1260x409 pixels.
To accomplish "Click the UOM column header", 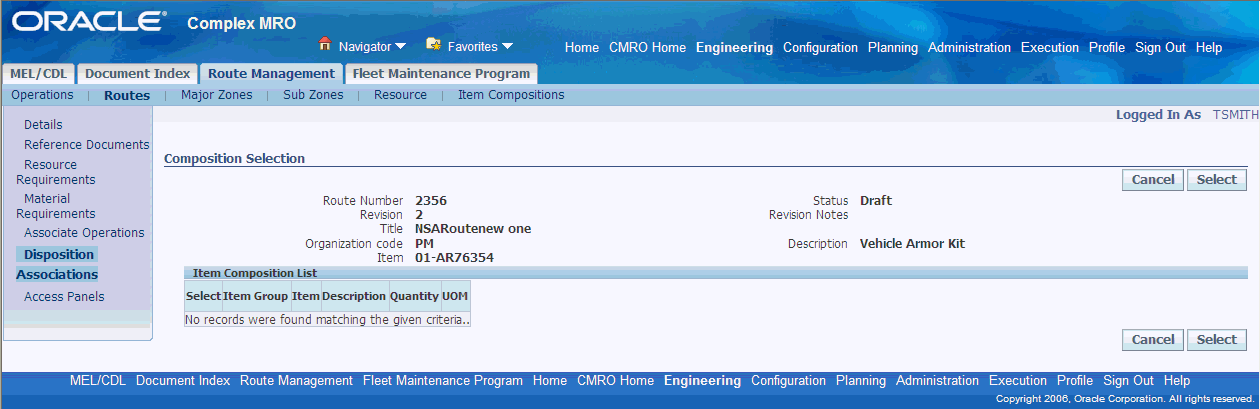I will [455, 296].
